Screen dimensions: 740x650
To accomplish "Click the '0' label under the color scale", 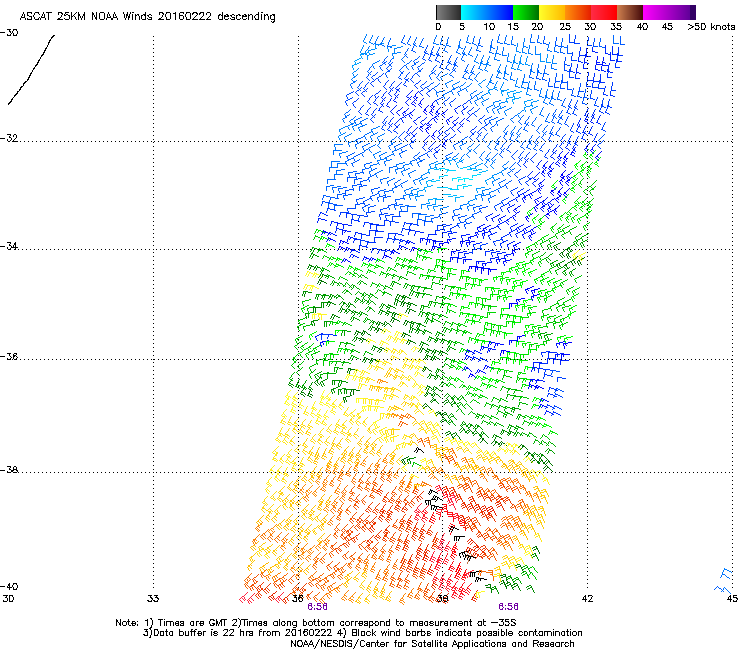I will (x=438, y=27).
